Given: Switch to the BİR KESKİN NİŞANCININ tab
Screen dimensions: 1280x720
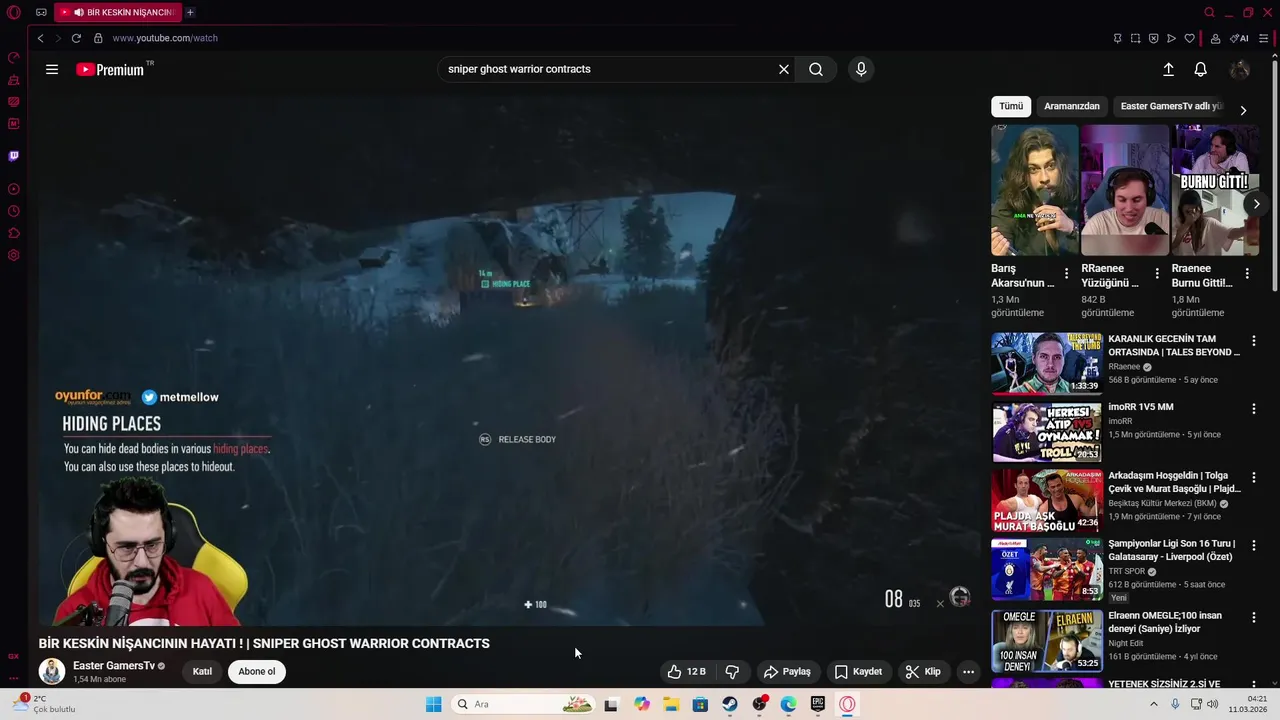Looking at the screenshot, I should 117,12.
